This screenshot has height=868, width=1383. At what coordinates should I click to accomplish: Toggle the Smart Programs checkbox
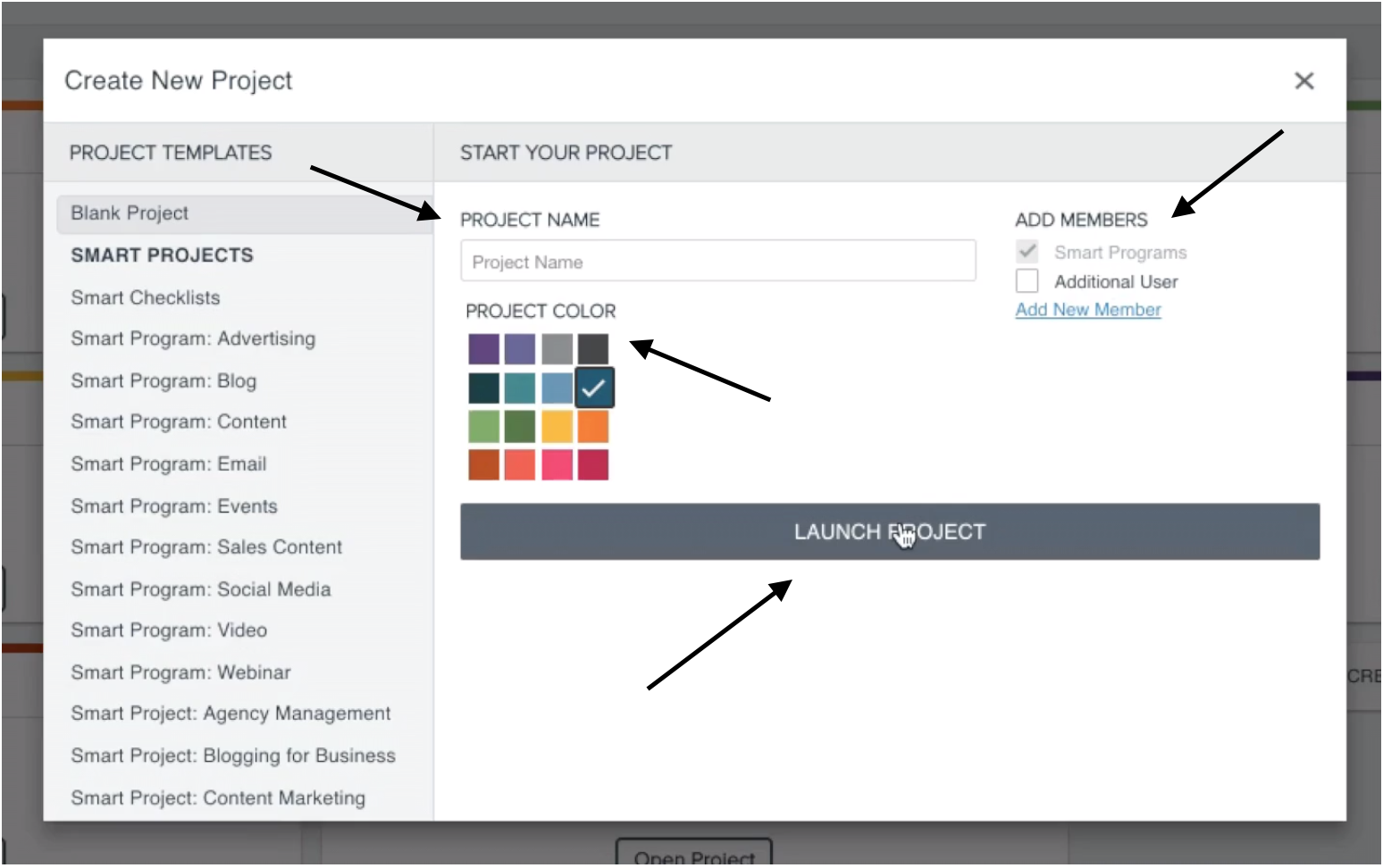[1027, 252]
